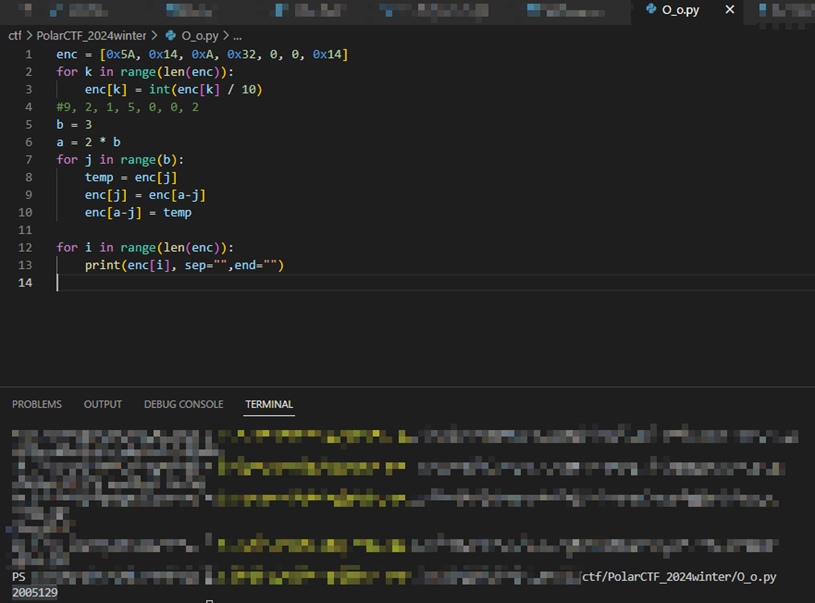Open the PROBLEMS panel tab
This screenshot has height=603, width=815.
[x=37, y=404]
